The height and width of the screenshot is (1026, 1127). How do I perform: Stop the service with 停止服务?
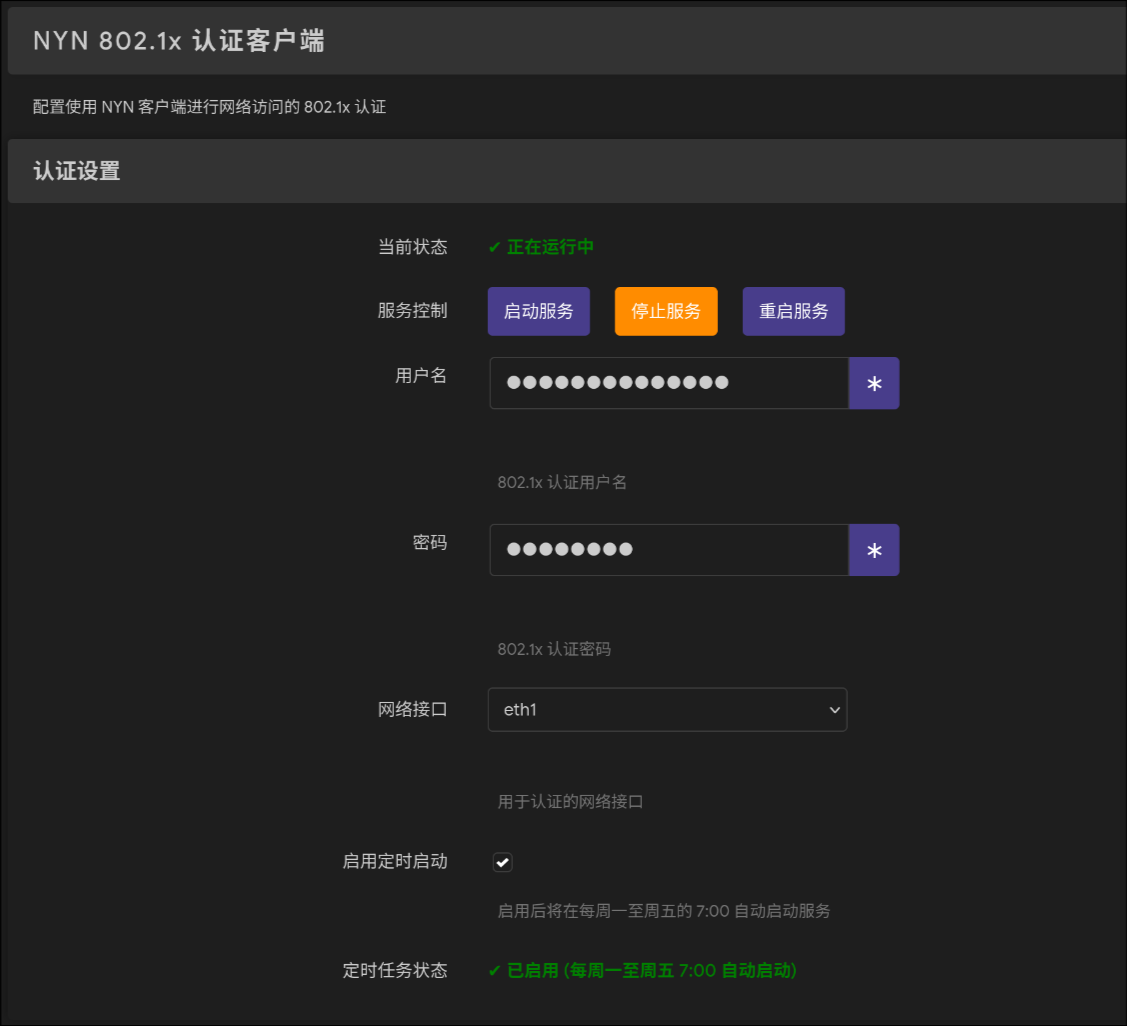[665, 311]
